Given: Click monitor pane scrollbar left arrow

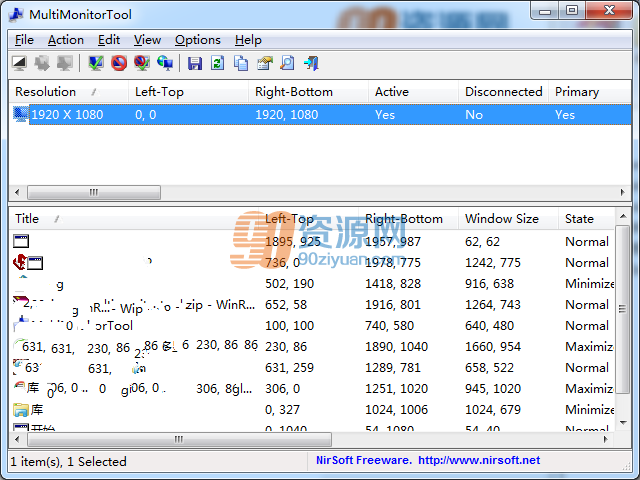Looking at the screenshot, I should click(x=17, y=192).
